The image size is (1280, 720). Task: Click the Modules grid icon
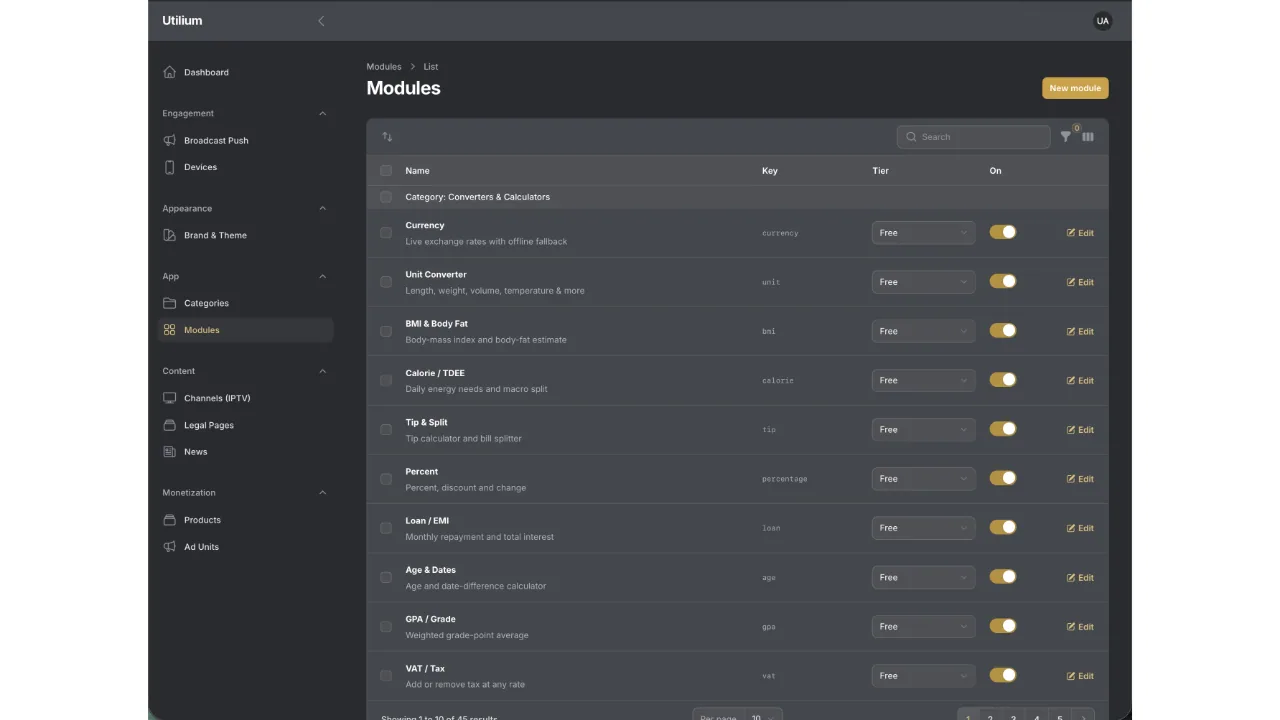169,330
